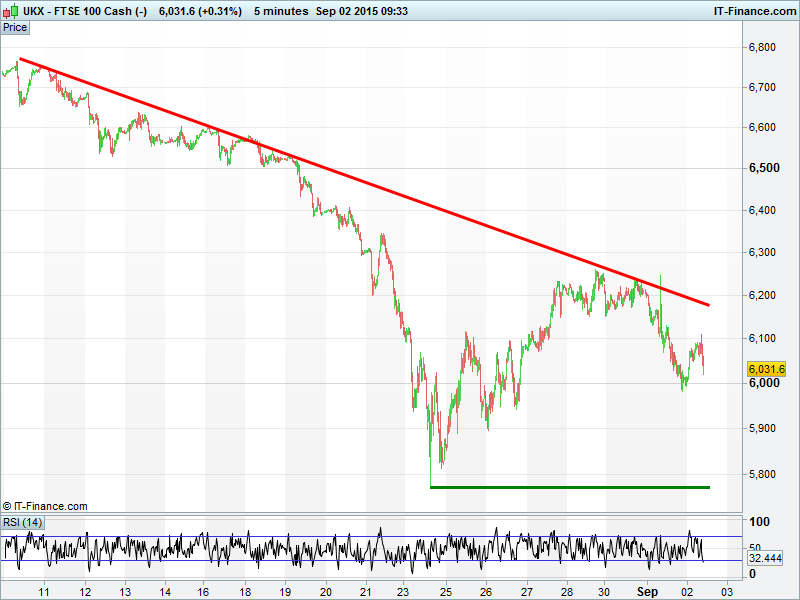Click the 6,500 level on price axis

(x=764, y=168)
